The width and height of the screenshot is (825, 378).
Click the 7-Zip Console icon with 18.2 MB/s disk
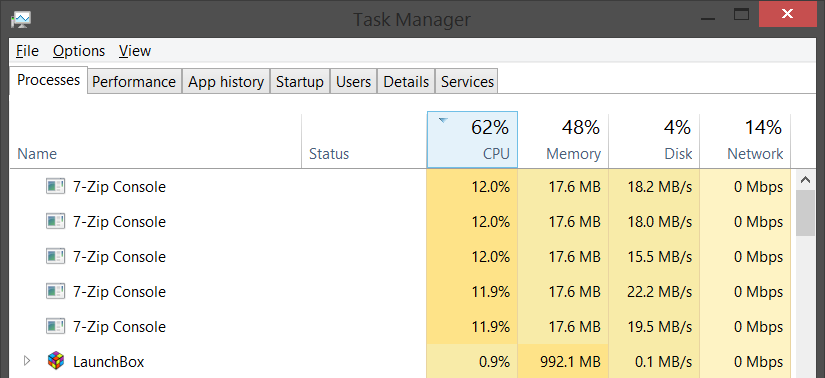(x=55, y=186)
